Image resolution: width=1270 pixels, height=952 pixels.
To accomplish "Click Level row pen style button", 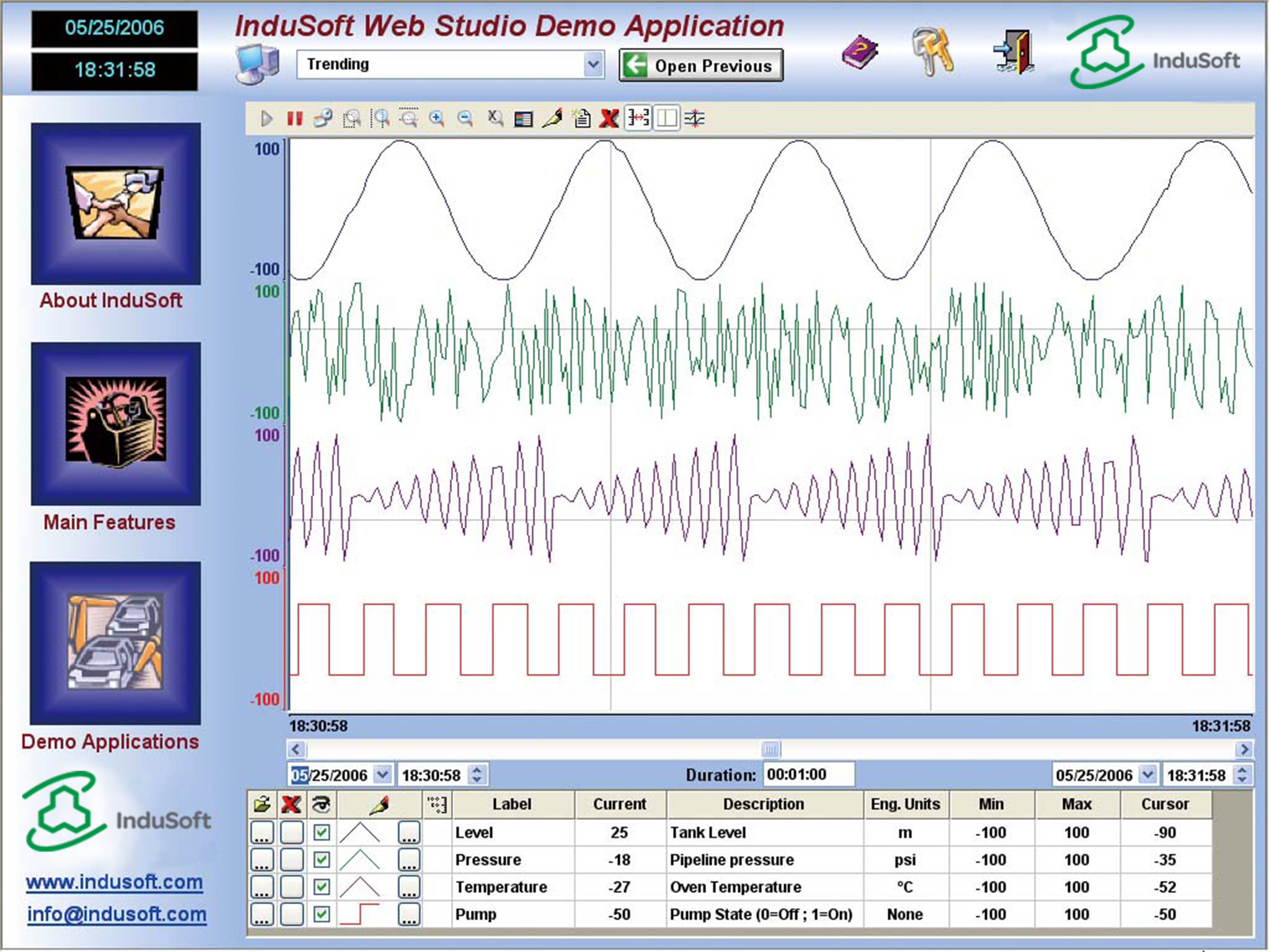I will coord(409,833).
